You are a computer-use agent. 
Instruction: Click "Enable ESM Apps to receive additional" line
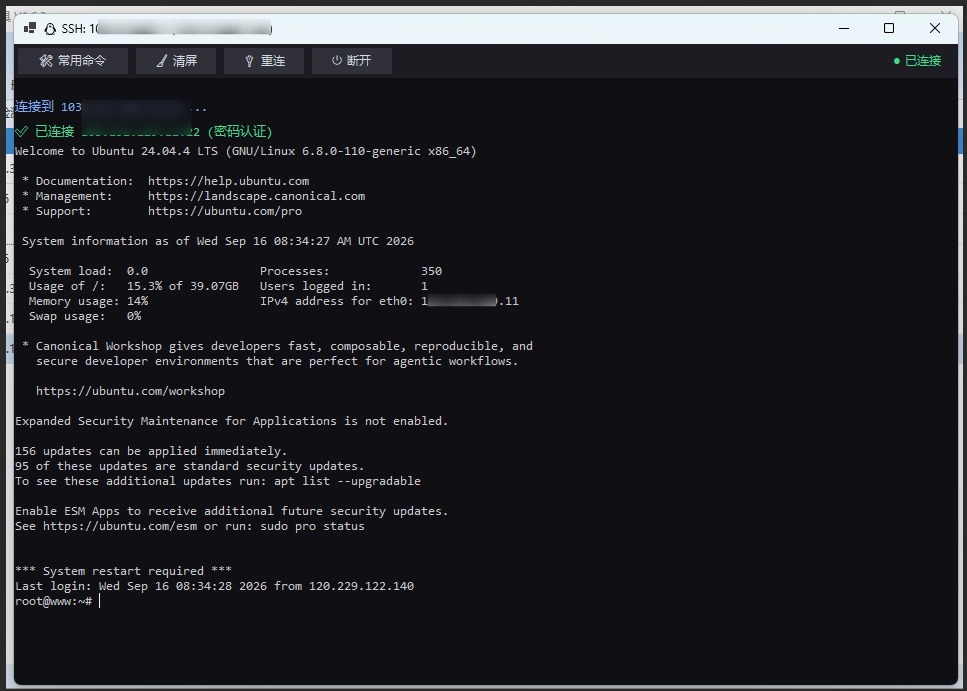point(231,511)
